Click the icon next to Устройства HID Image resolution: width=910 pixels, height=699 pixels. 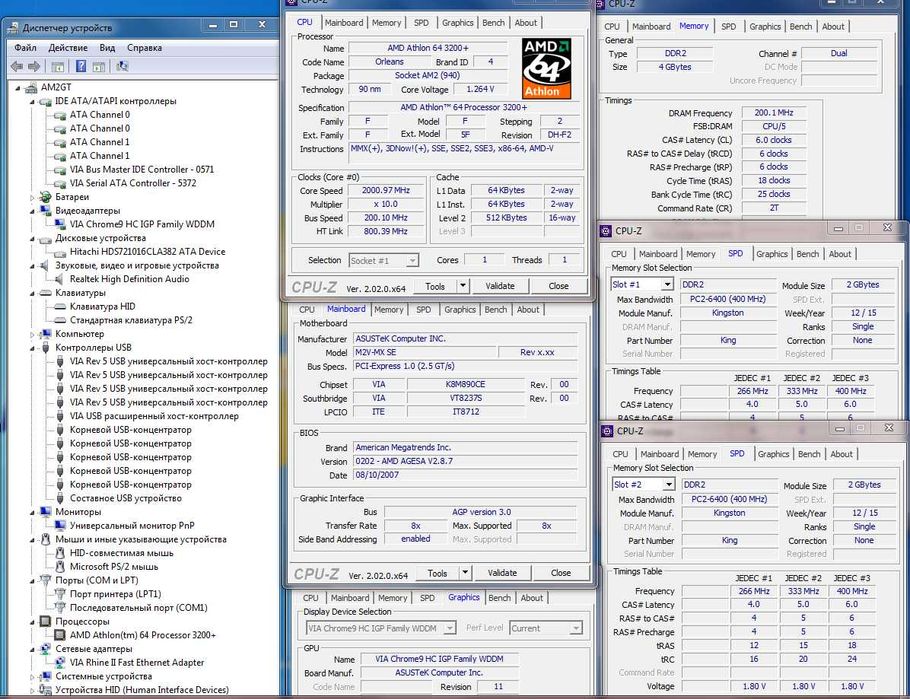pyautogui.click(x=45, y=690)
